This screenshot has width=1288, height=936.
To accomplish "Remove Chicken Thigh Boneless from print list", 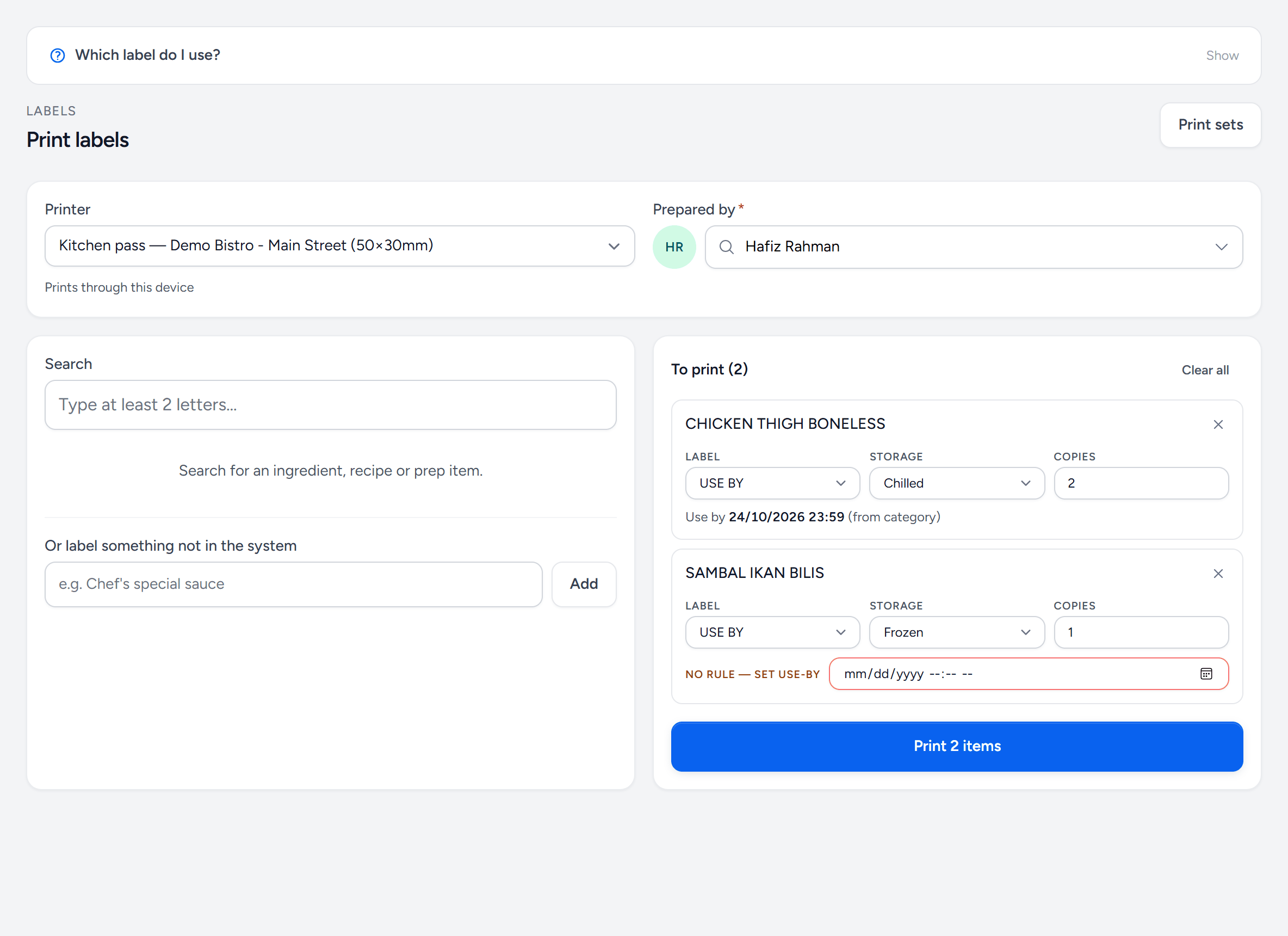I will [1218, 424].
